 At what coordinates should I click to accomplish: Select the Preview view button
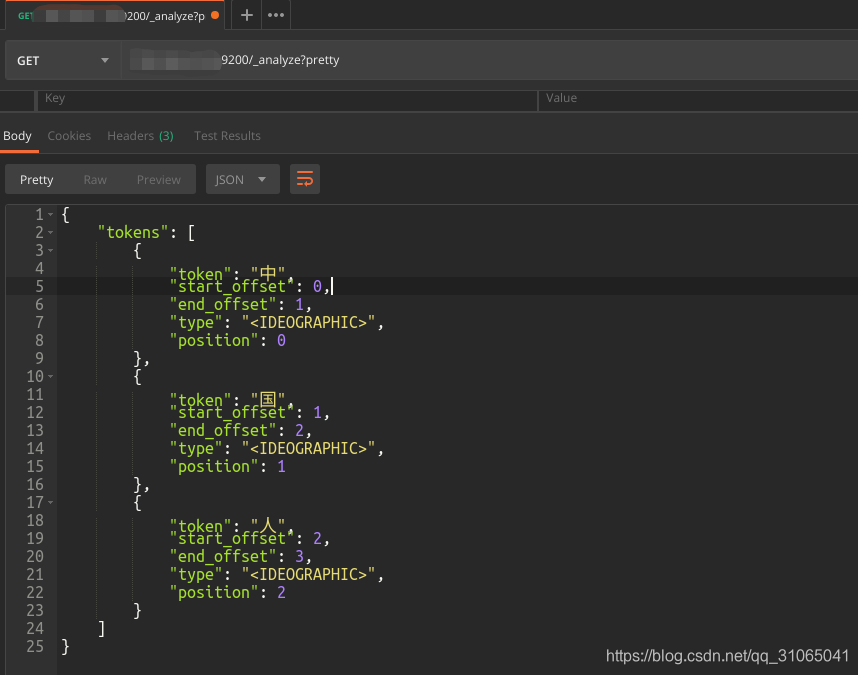[x=159, y=179]
